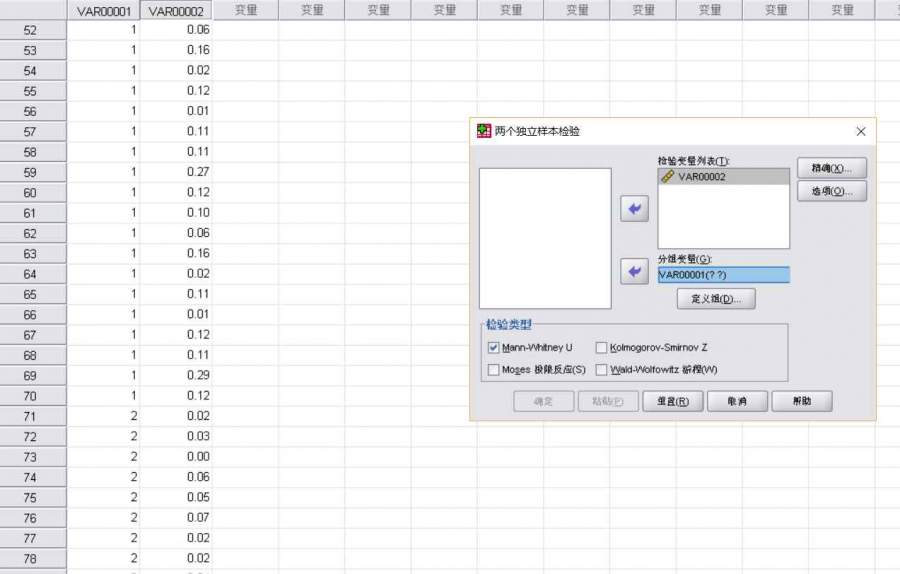Click the arrow button beside the grouping variable field
The width and height of the screenshot is (900, 574).
pyautogui.click(x=634, y=271)
